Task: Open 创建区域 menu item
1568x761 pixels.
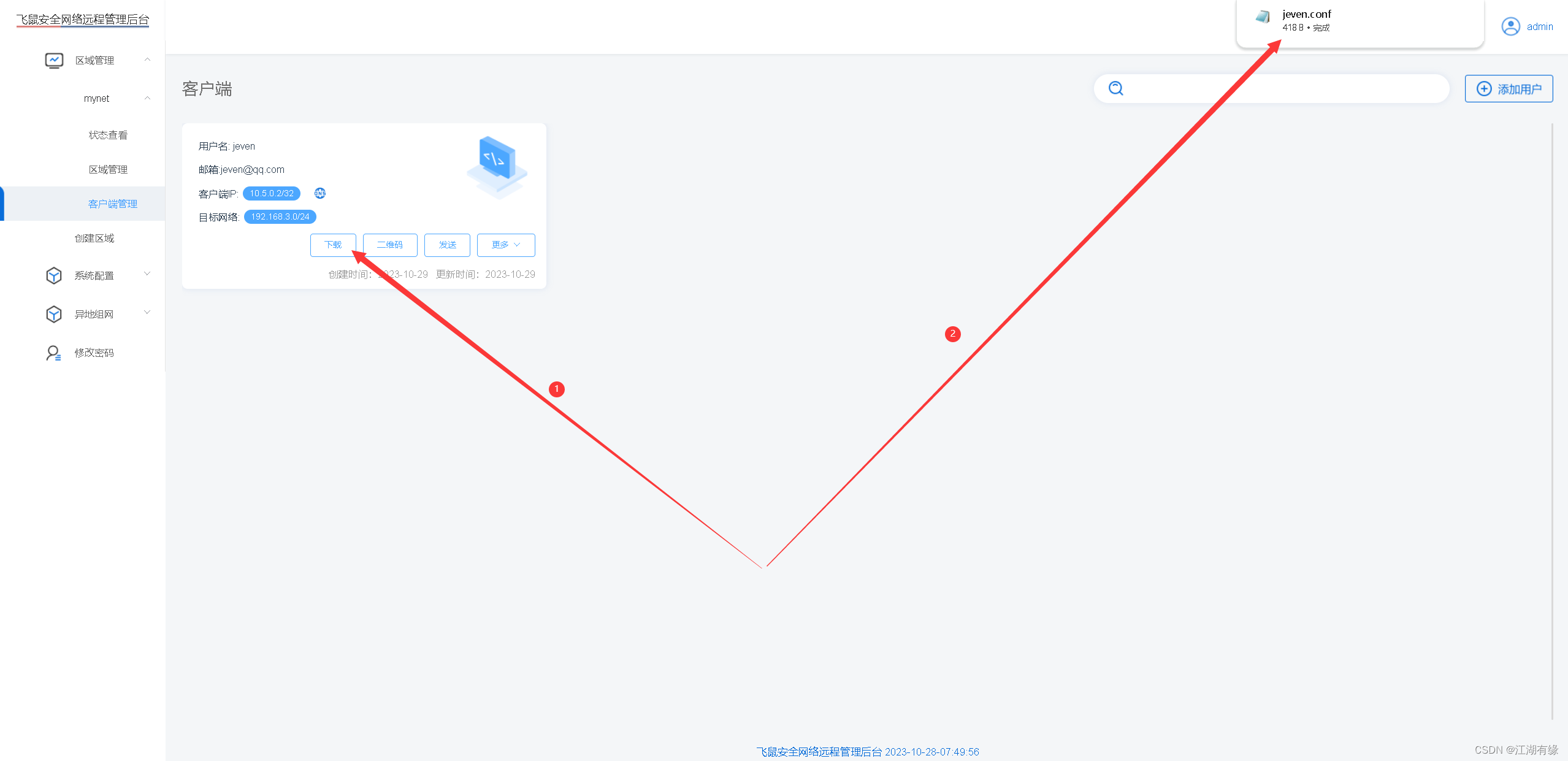Action: [x=94, y=238]
